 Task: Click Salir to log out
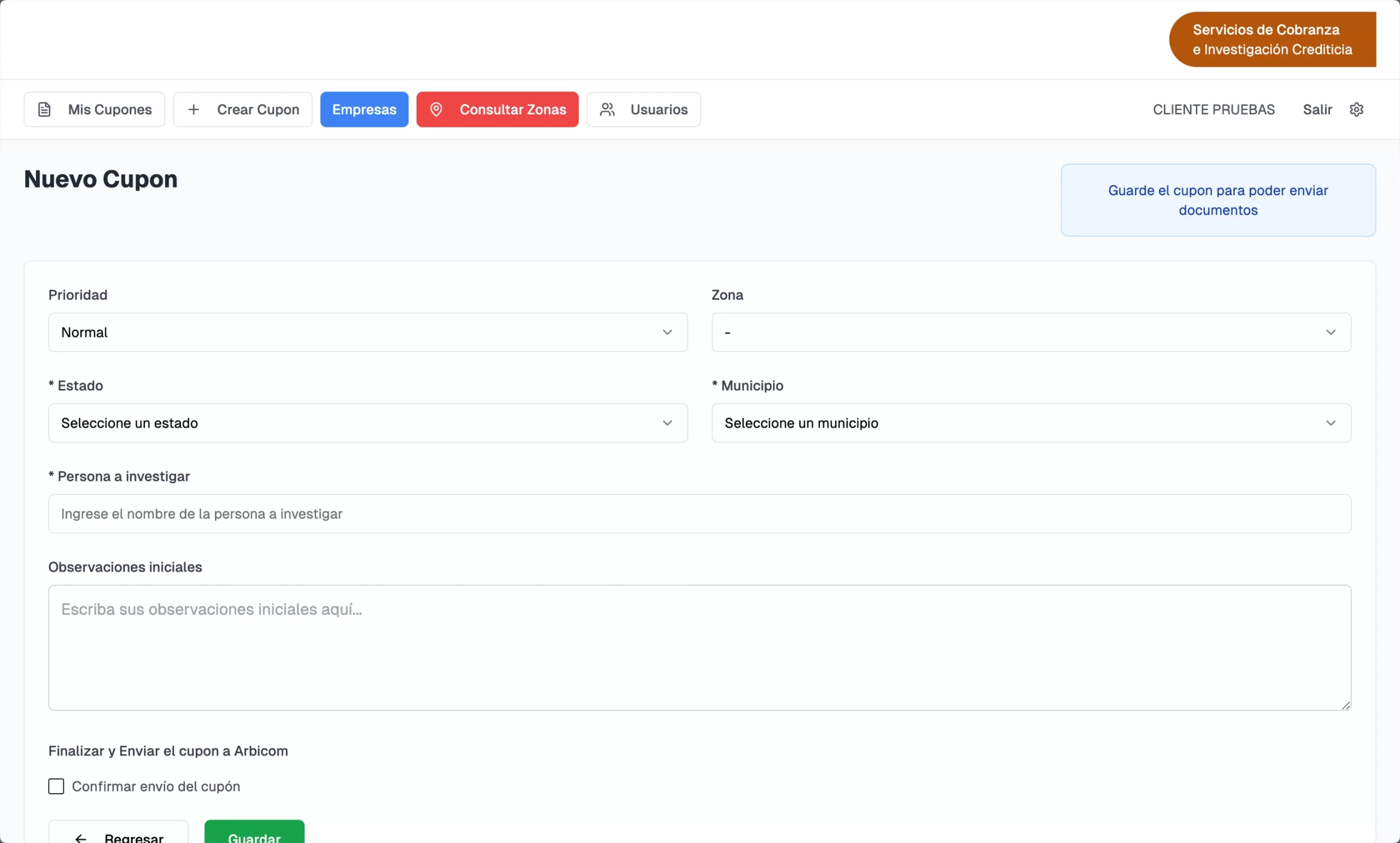tap(1316, 109)
